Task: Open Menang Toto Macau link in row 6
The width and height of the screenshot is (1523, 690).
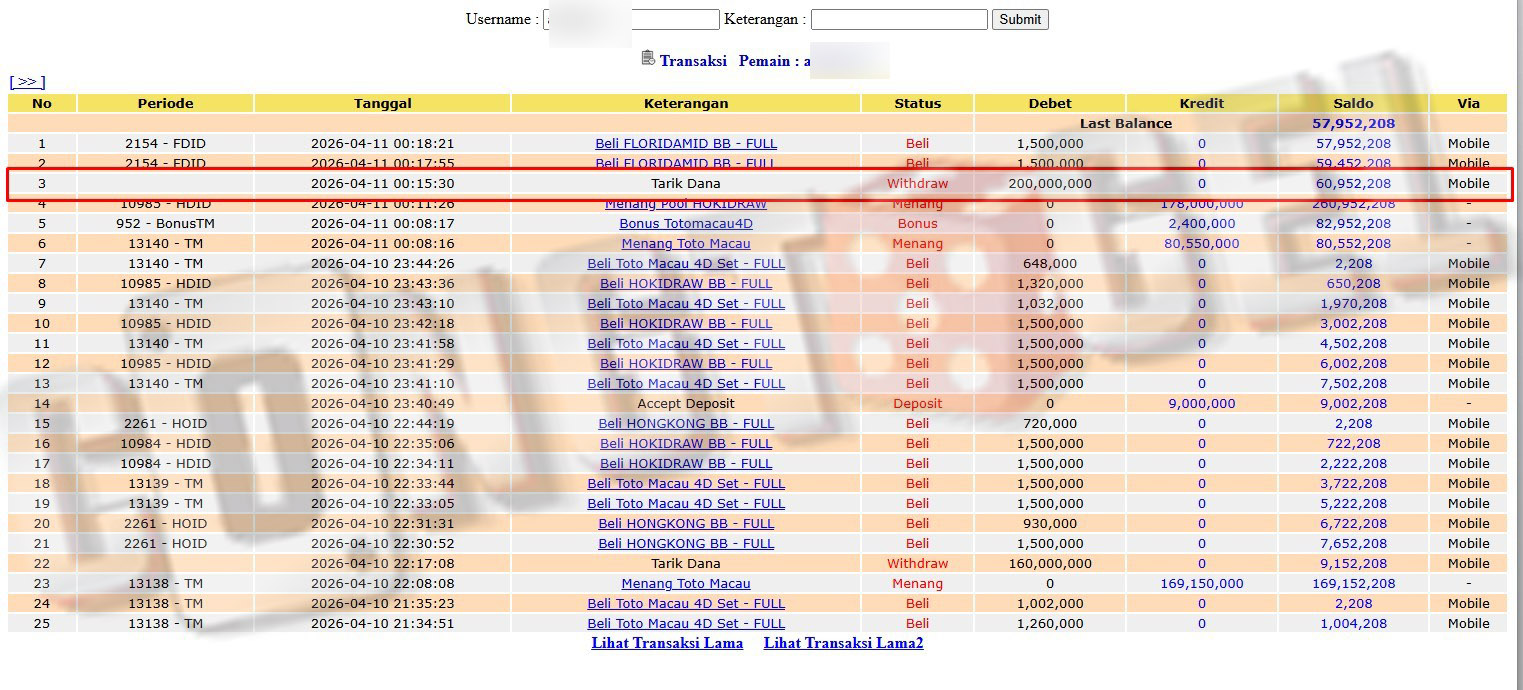Action: click(686, 244)
